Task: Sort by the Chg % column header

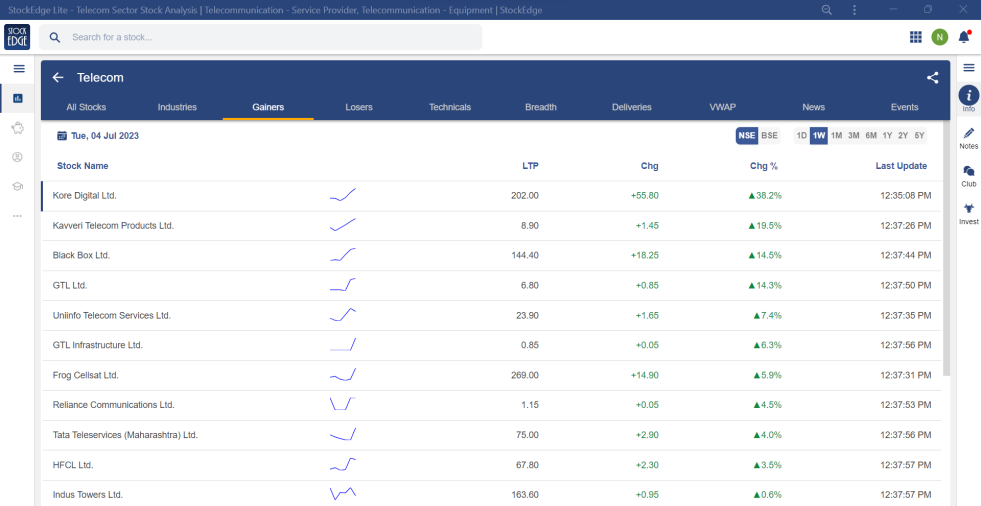Action: click(x=763, y=166)
